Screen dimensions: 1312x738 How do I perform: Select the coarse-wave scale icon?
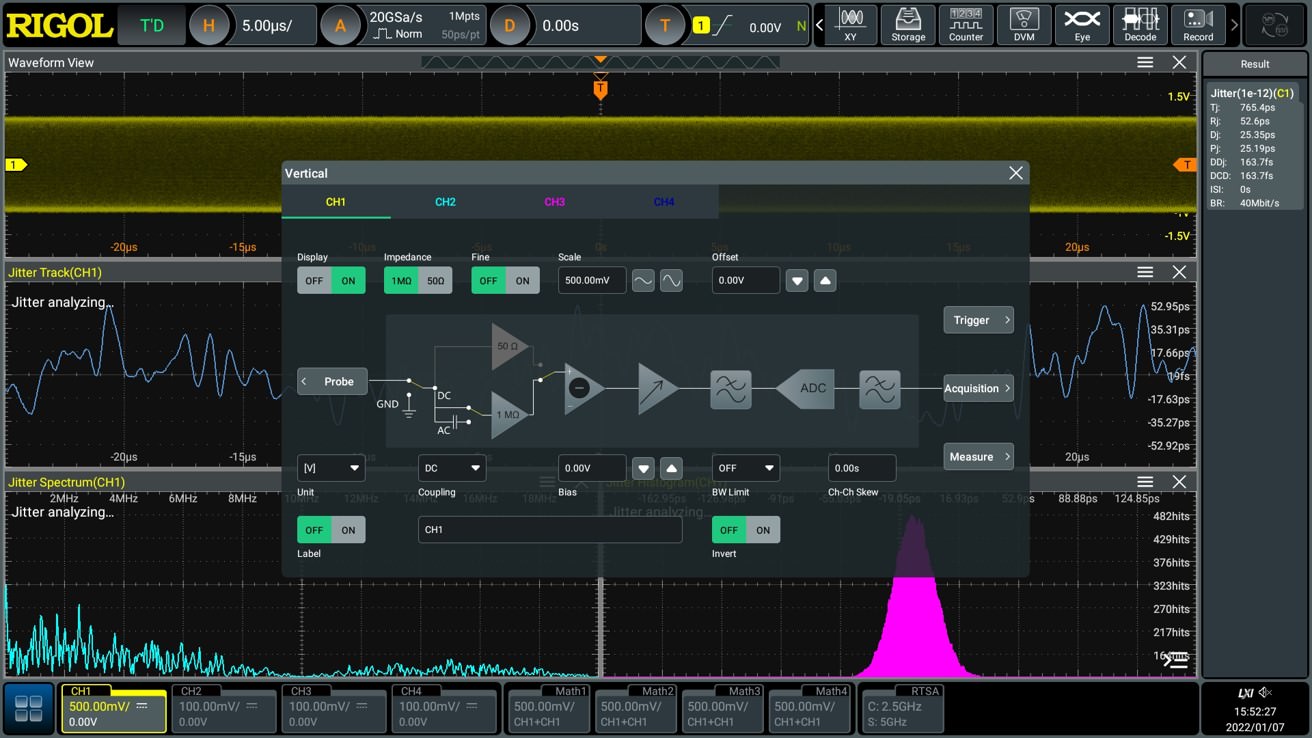pyautogui.click(x=643, y=281)
